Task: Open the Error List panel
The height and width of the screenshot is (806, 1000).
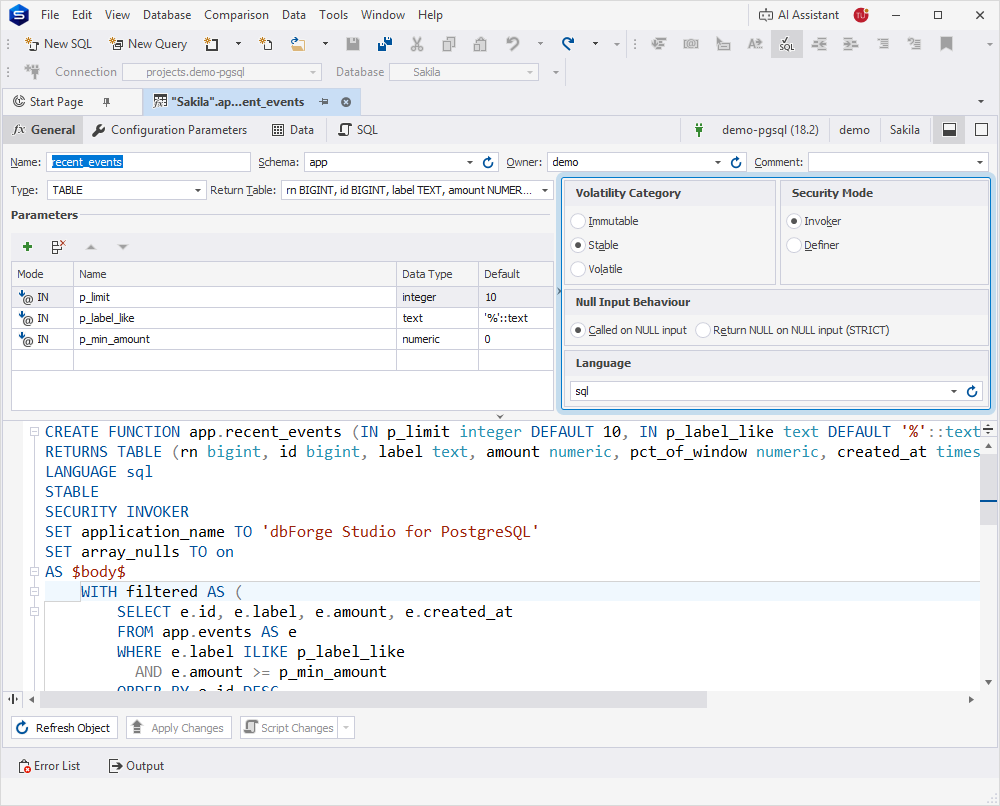Action: tap(50, 766)
